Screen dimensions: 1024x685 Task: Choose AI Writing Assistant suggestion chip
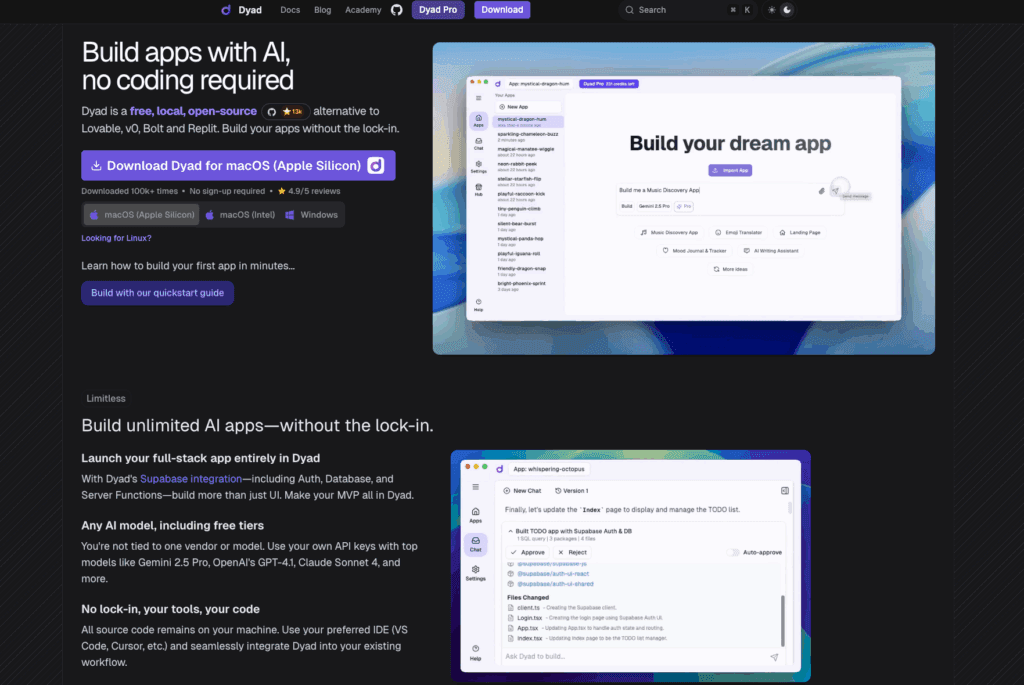pos(771,251)
